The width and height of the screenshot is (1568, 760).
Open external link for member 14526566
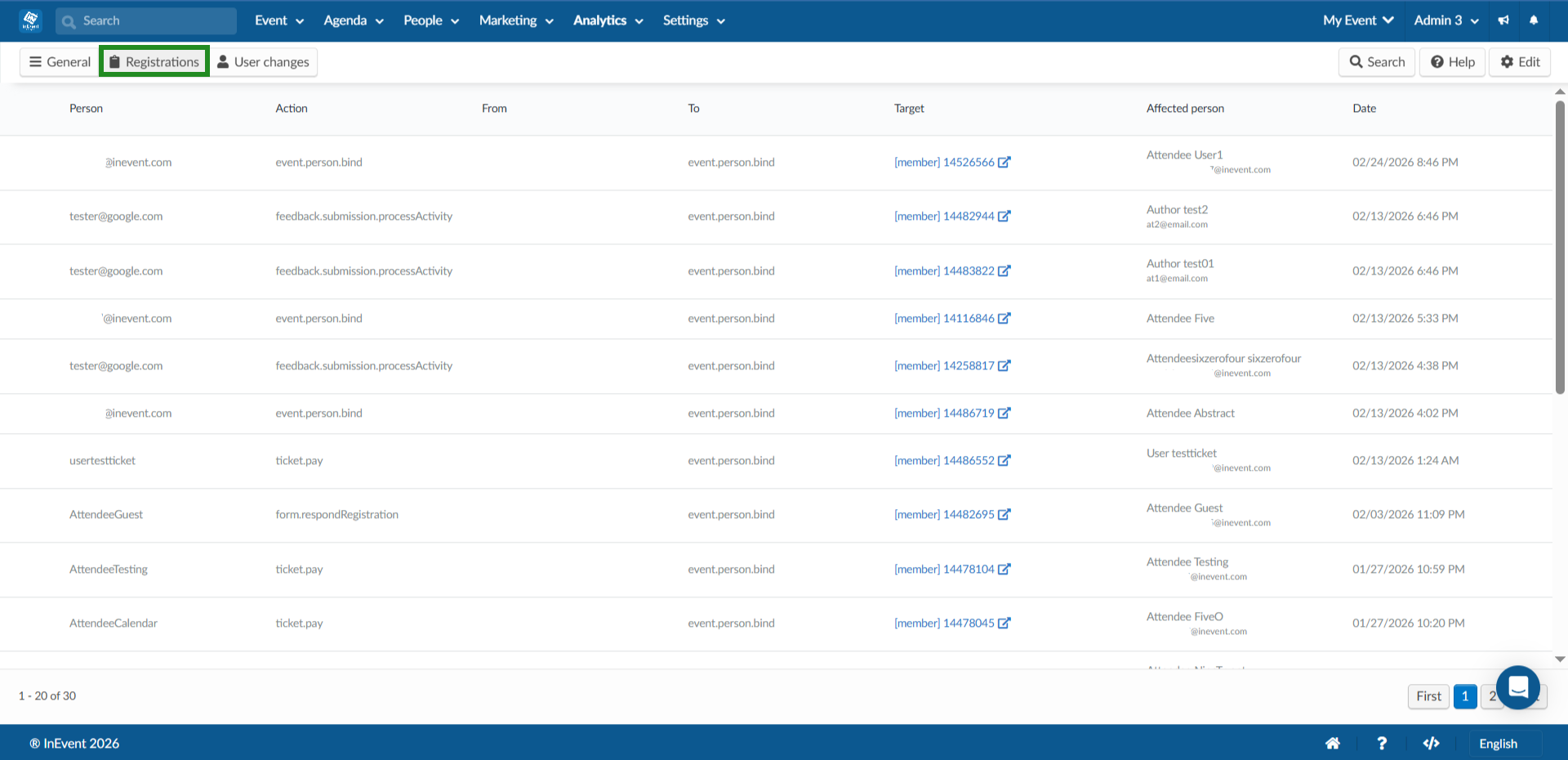1004,162
